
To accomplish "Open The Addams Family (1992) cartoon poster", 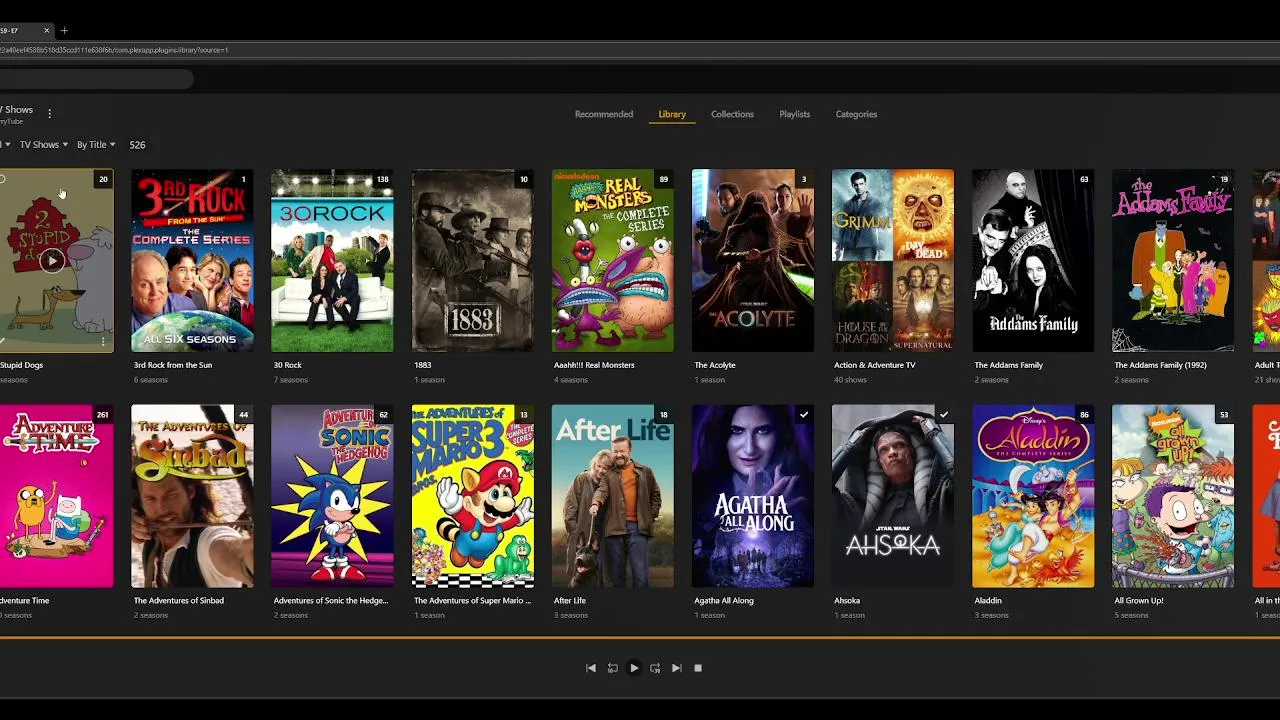I will click(x=1173, y=261).
